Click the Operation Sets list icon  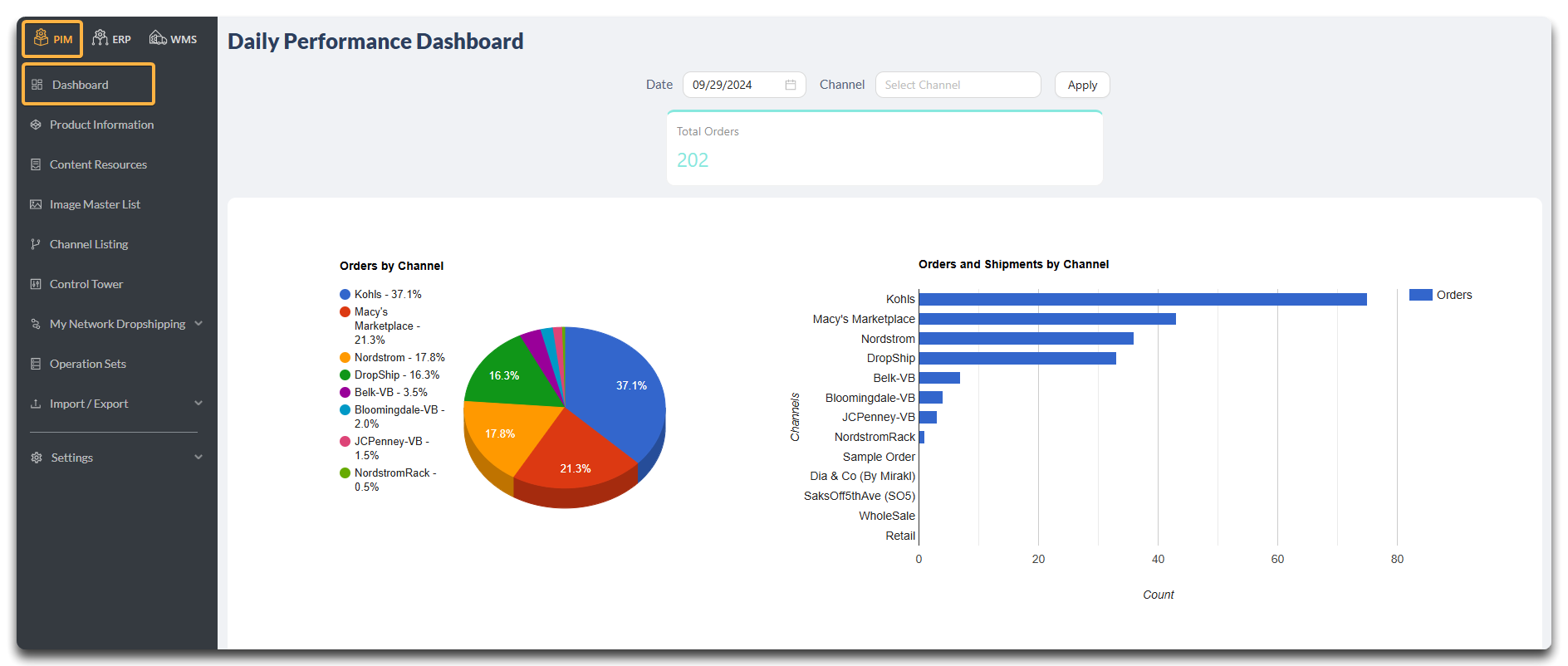(x=36, y=364)
